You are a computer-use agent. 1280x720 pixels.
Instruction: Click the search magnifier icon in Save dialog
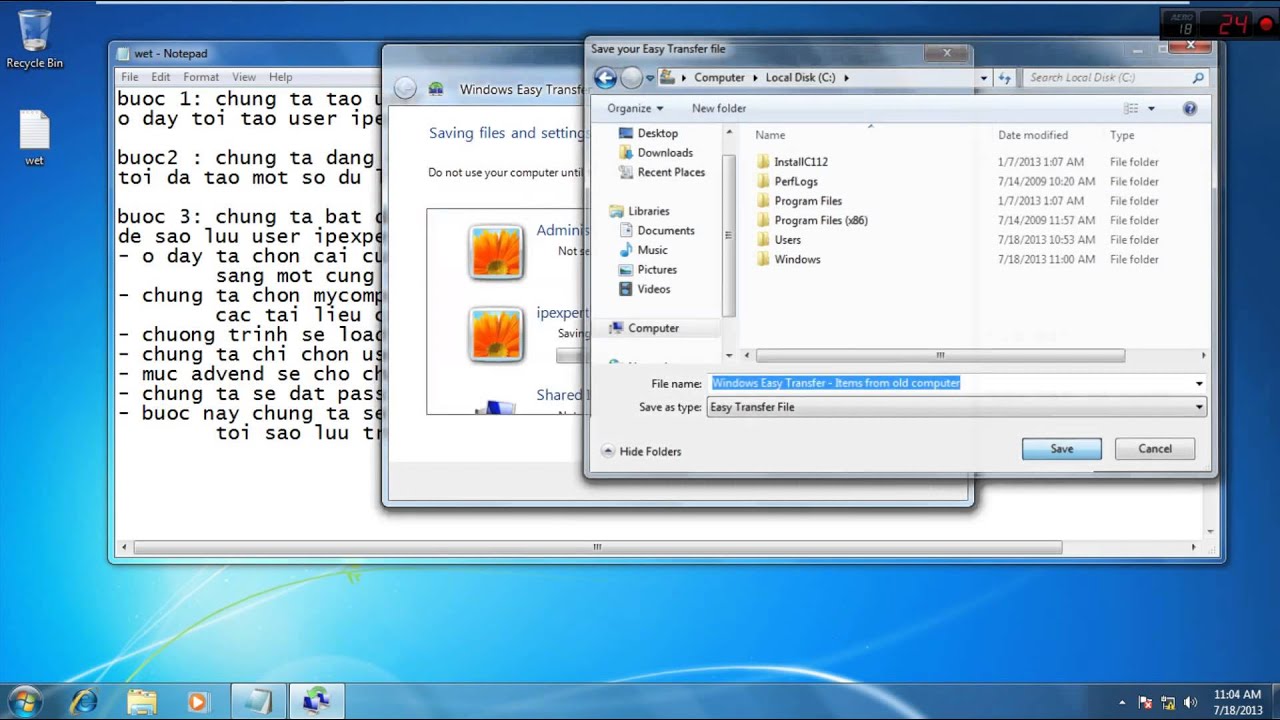click(x=1198, y=77)
